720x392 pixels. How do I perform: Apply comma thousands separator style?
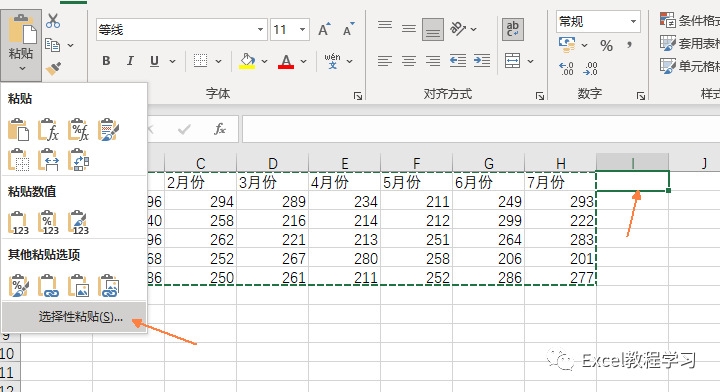click(x=630, y=45)
